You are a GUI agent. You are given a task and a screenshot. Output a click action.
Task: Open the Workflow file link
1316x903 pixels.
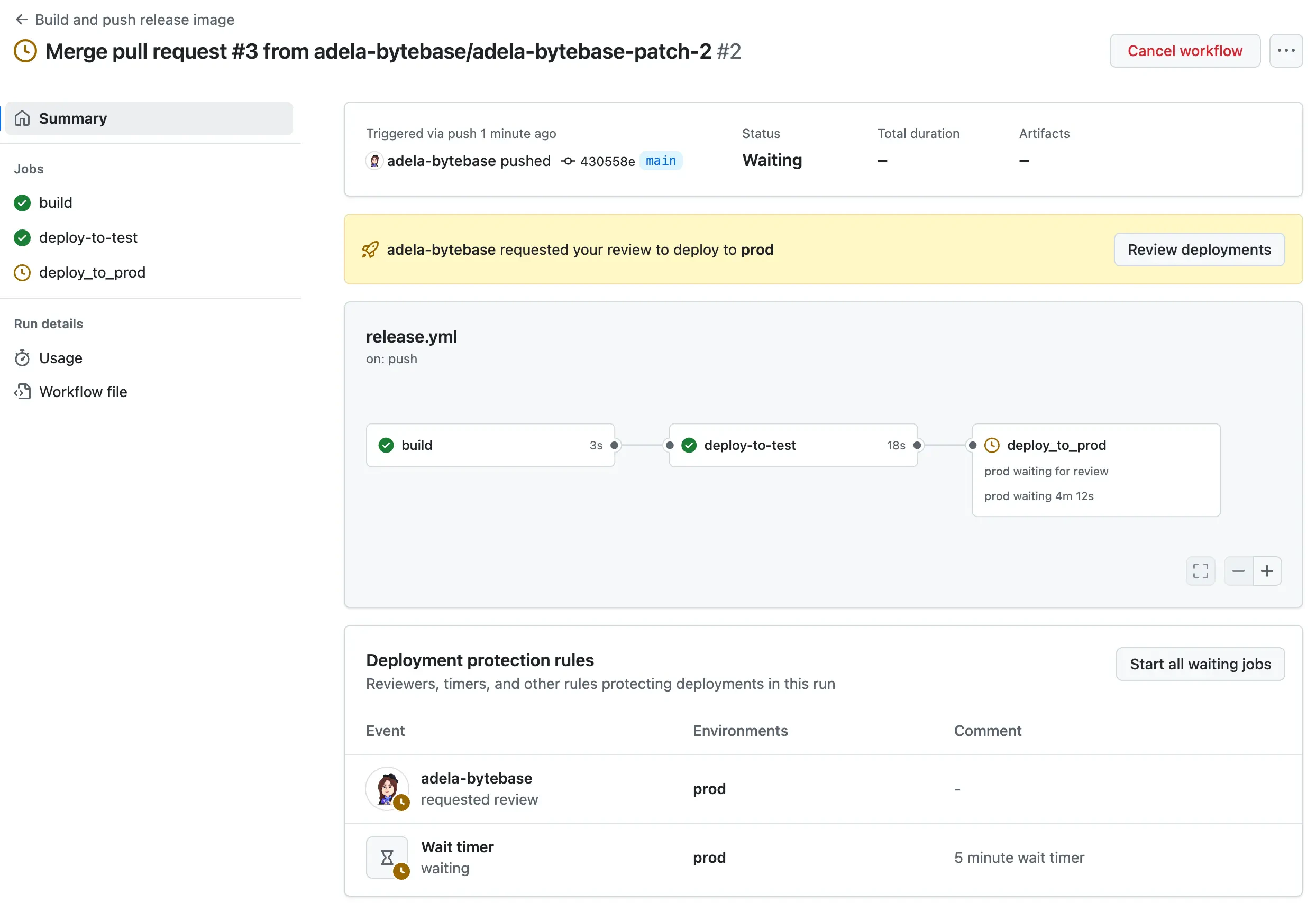pyautogui.click(x=83, y=392)
